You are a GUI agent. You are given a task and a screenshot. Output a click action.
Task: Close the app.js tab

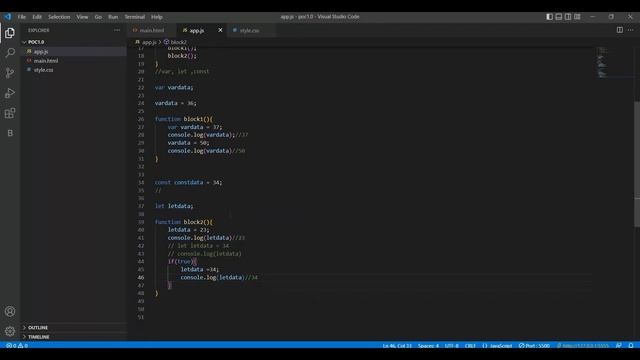coord(220,30)
